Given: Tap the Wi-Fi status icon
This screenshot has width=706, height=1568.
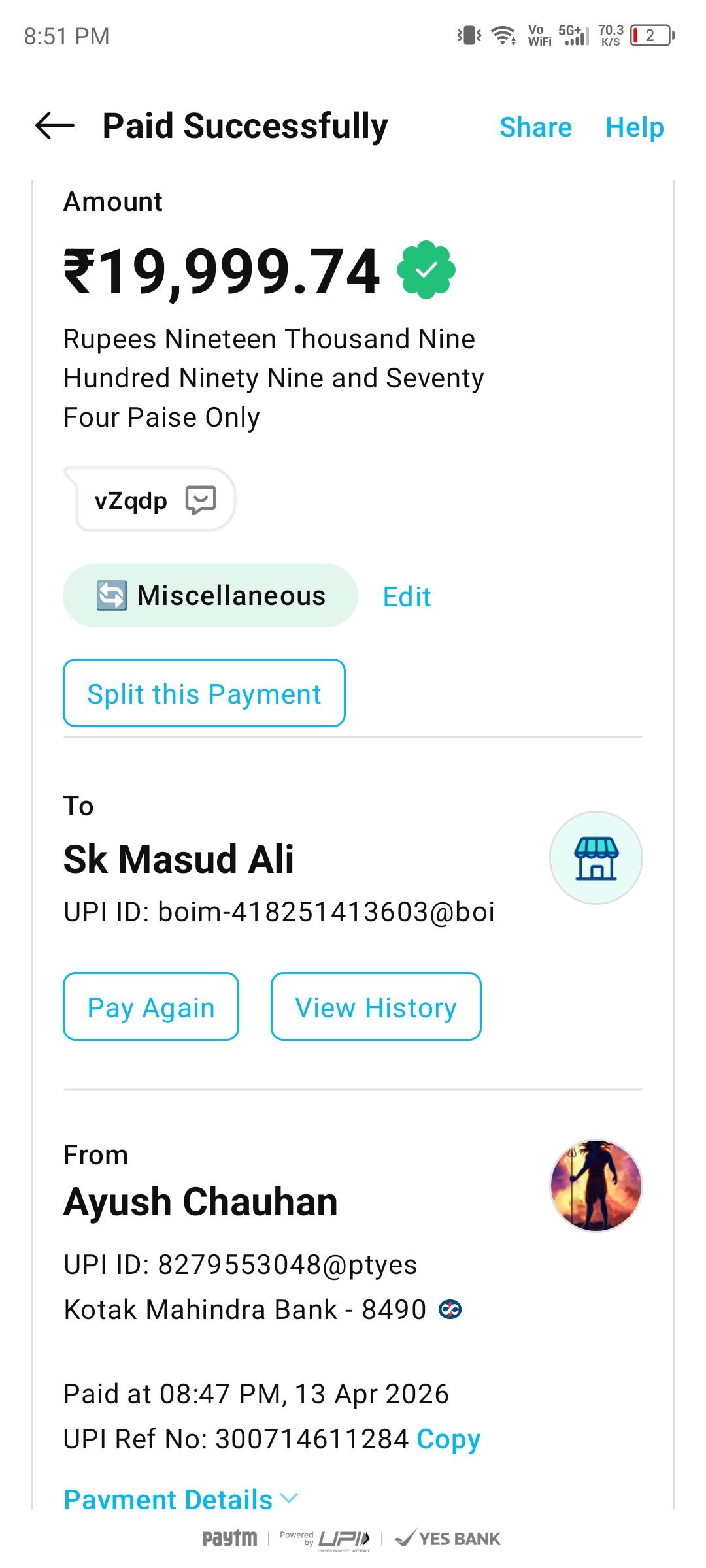Looking at the screenshot, I should point(503,35).
